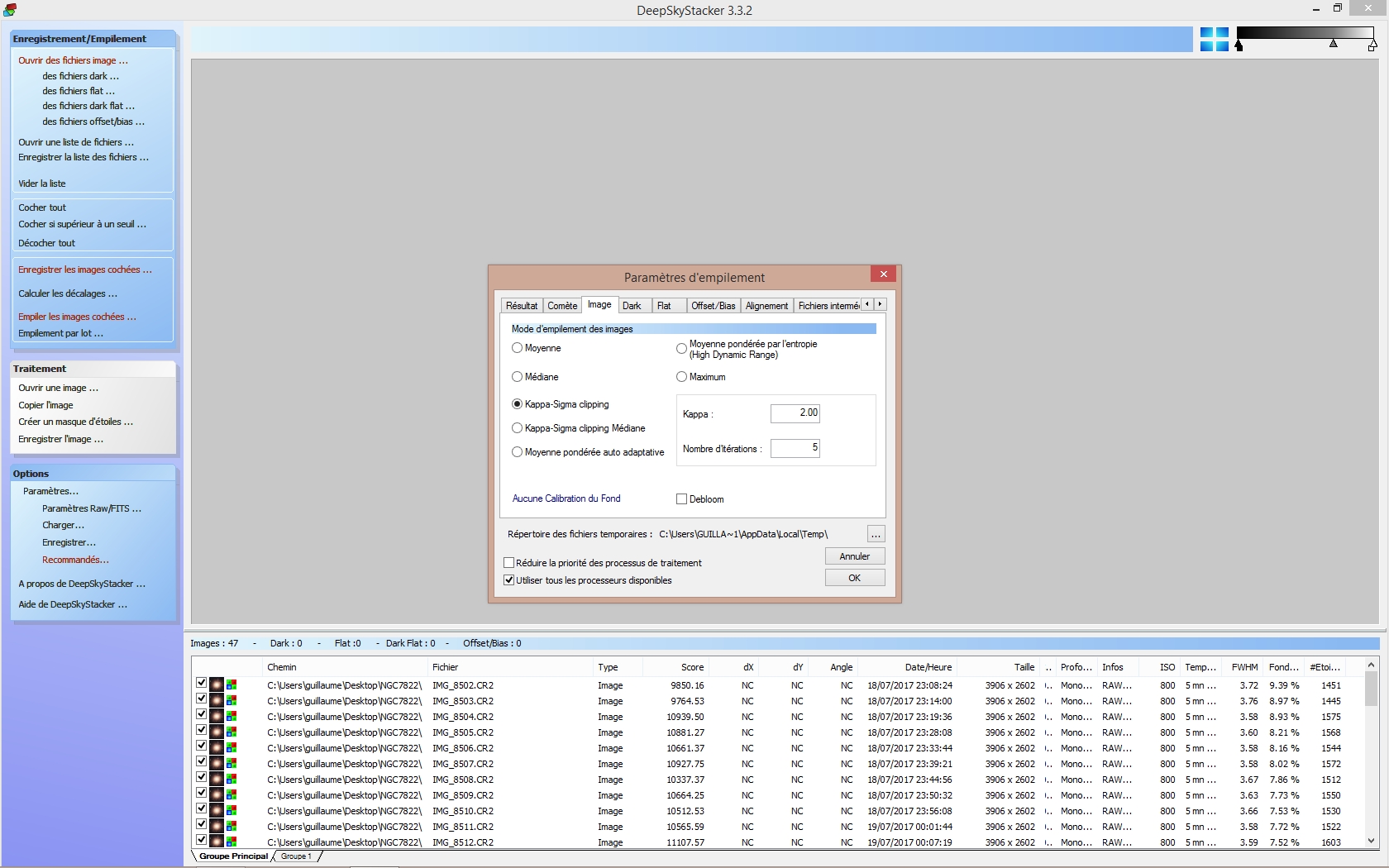Click Calculer les décalages link
1389x868 pixels.
click(68, 293)
